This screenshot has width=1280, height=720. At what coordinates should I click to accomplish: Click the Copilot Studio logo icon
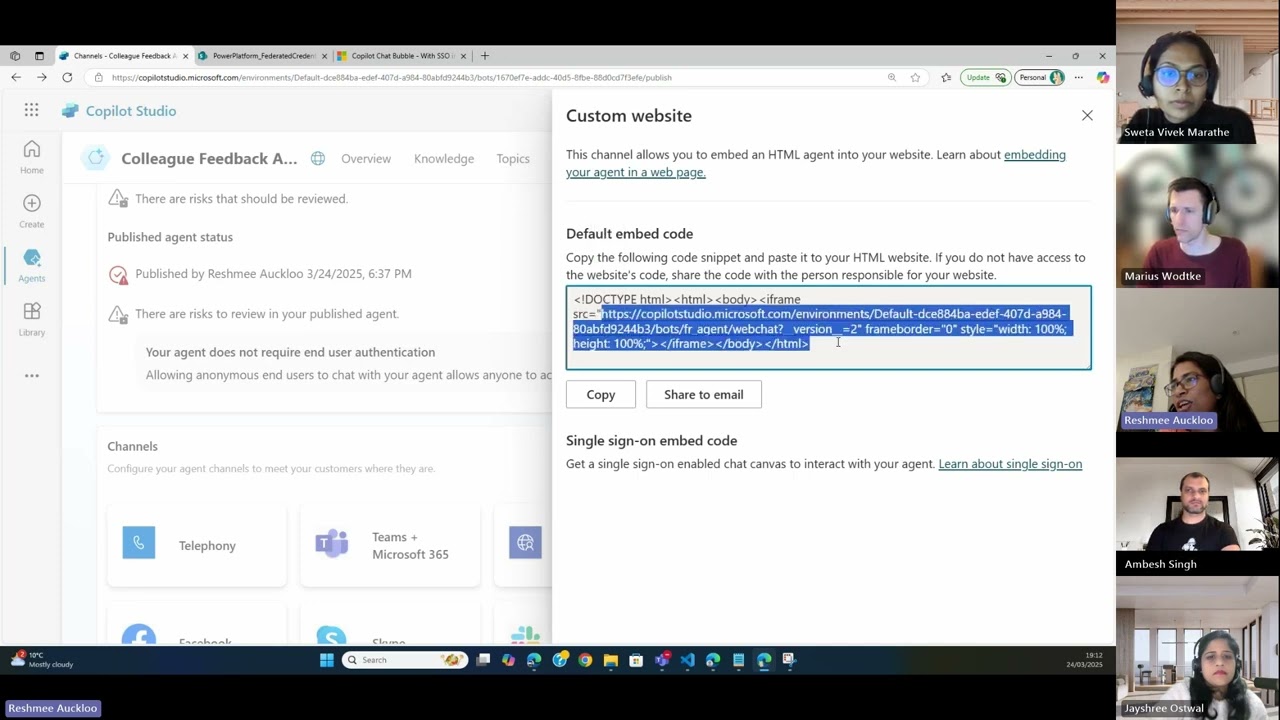tap(70, 111)
